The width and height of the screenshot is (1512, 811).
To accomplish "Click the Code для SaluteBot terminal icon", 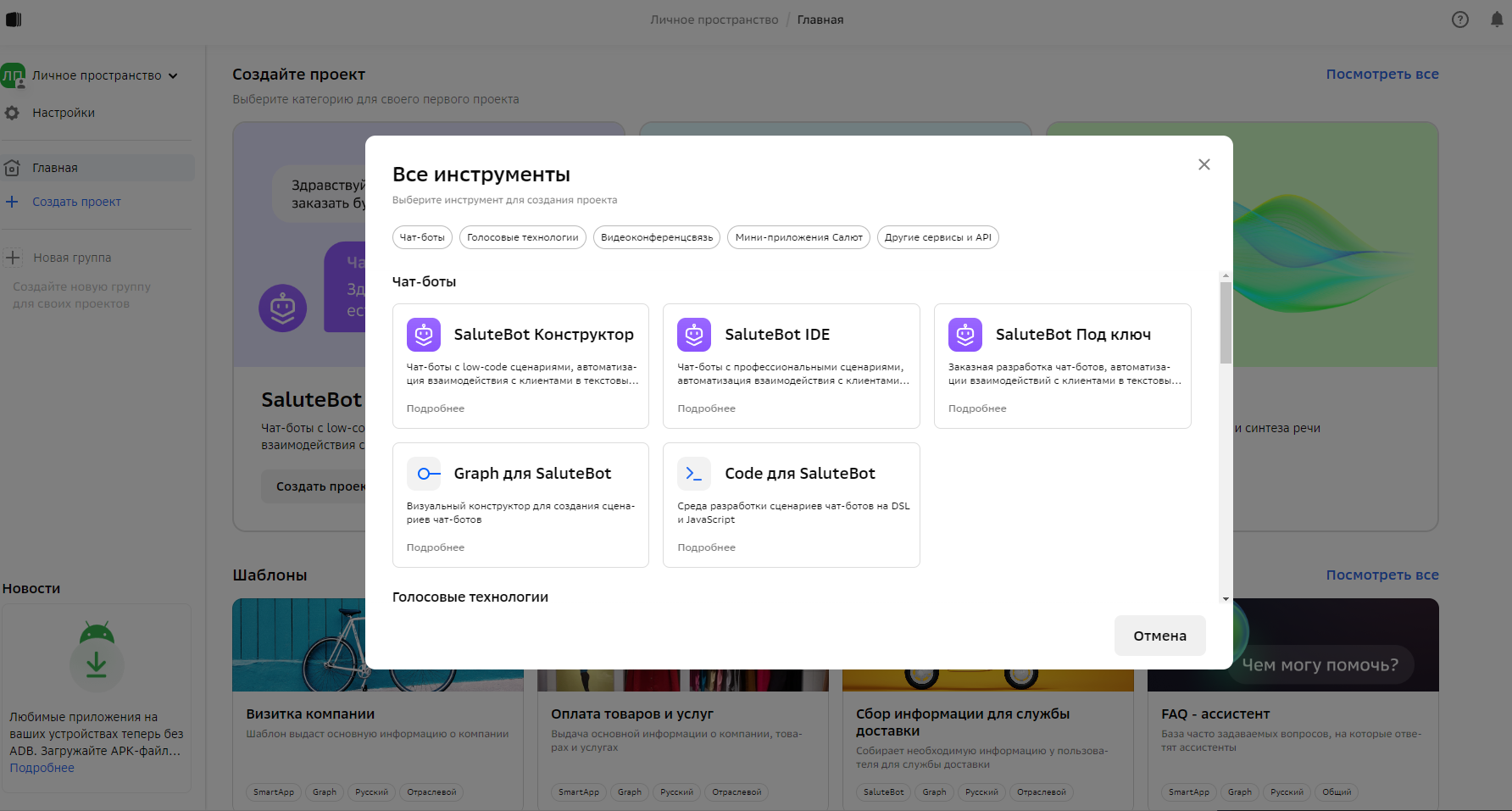I will point(694,474).
